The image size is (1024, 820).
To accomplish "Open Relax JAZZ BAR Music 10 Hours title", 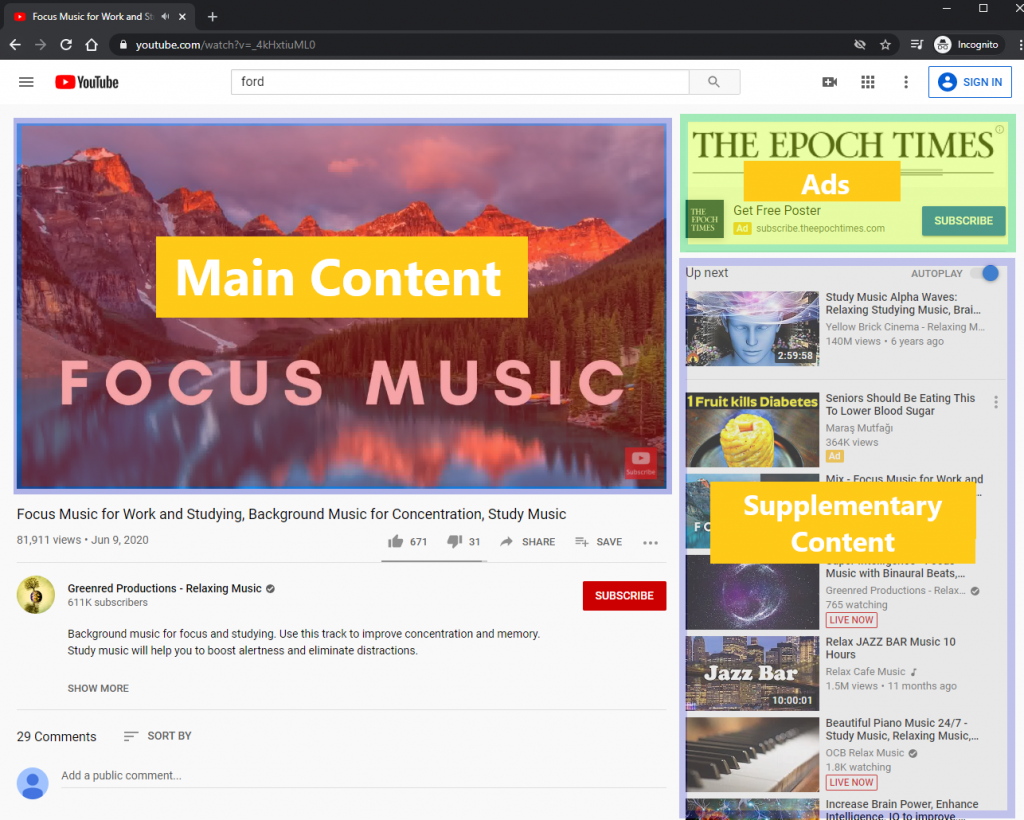I will [x=891, y=648].
